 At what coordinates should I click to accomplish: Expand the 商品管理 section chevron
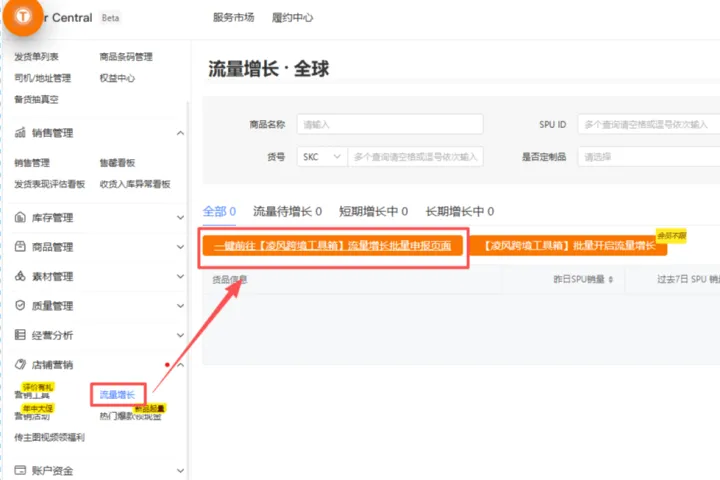pos(180,247)
